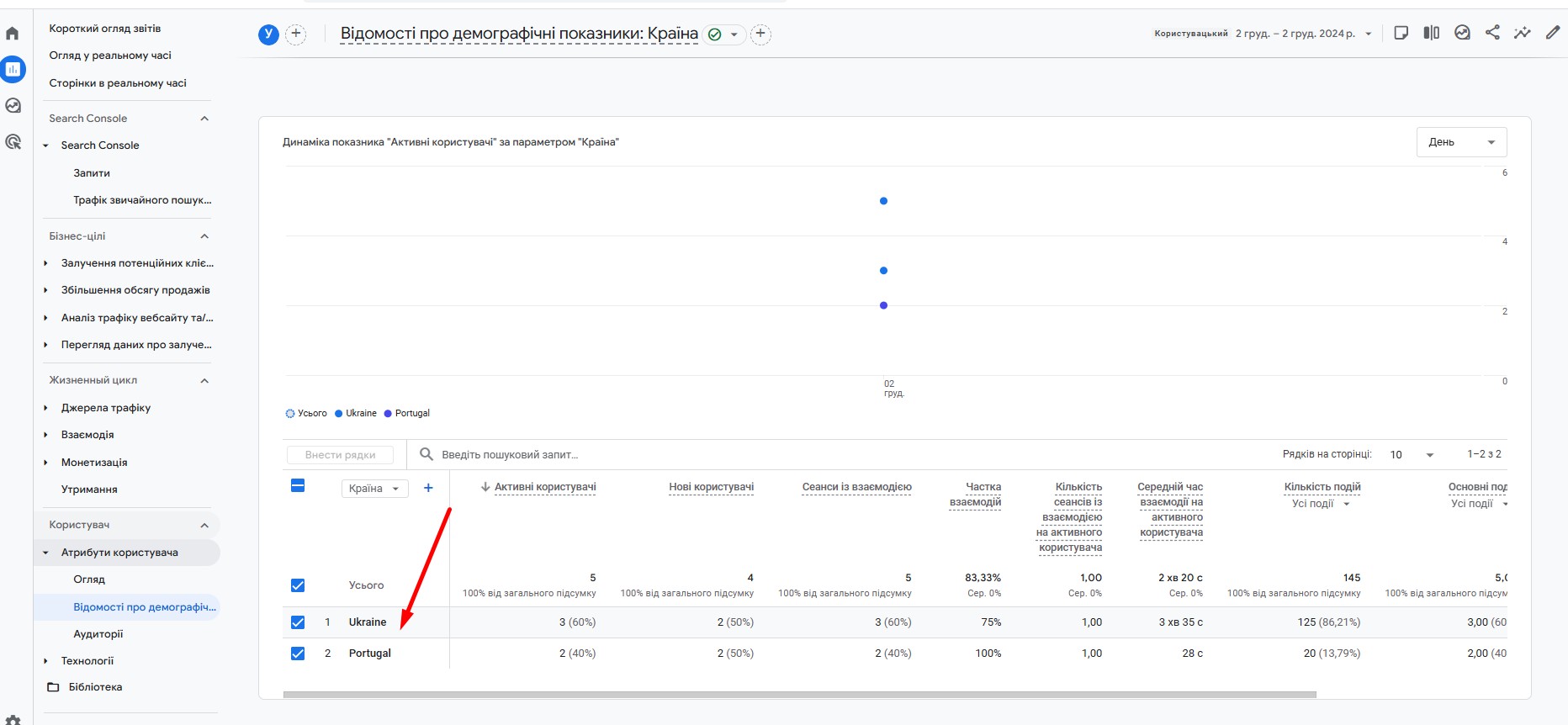Click the horizontal table scrollbar
Image resolution: width=1568 pixels, height=725 pixels.
pos(799,695)
